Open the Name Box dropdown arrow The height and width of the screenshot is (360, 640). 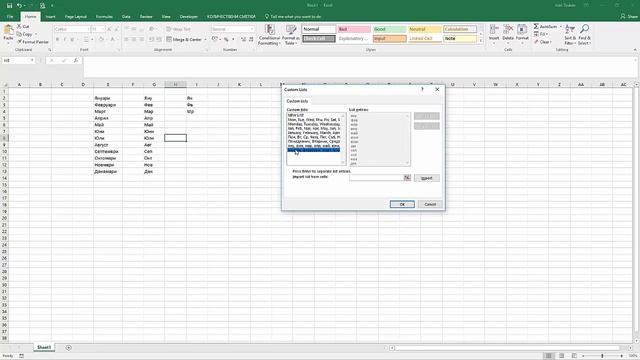32,60
